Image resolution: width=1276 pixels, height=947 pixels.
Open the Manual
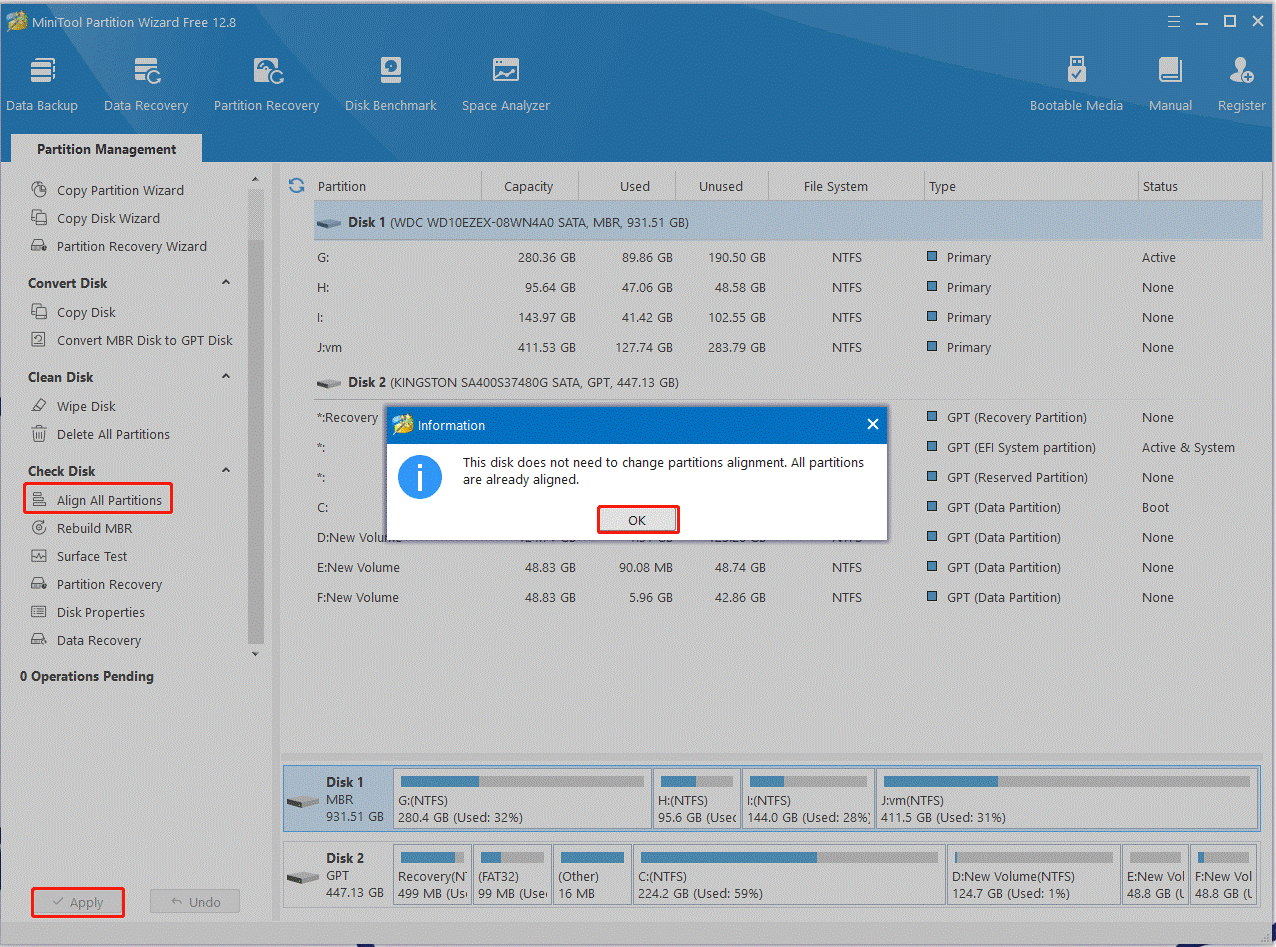pyautogui.click(x=1170, y=84)
